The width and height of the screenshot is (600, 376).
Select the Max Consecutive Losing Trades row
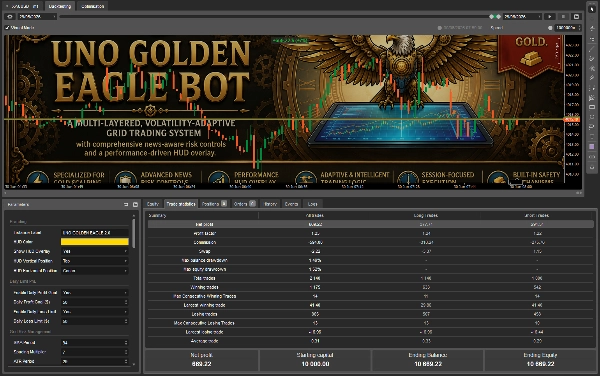click(370, 323)
